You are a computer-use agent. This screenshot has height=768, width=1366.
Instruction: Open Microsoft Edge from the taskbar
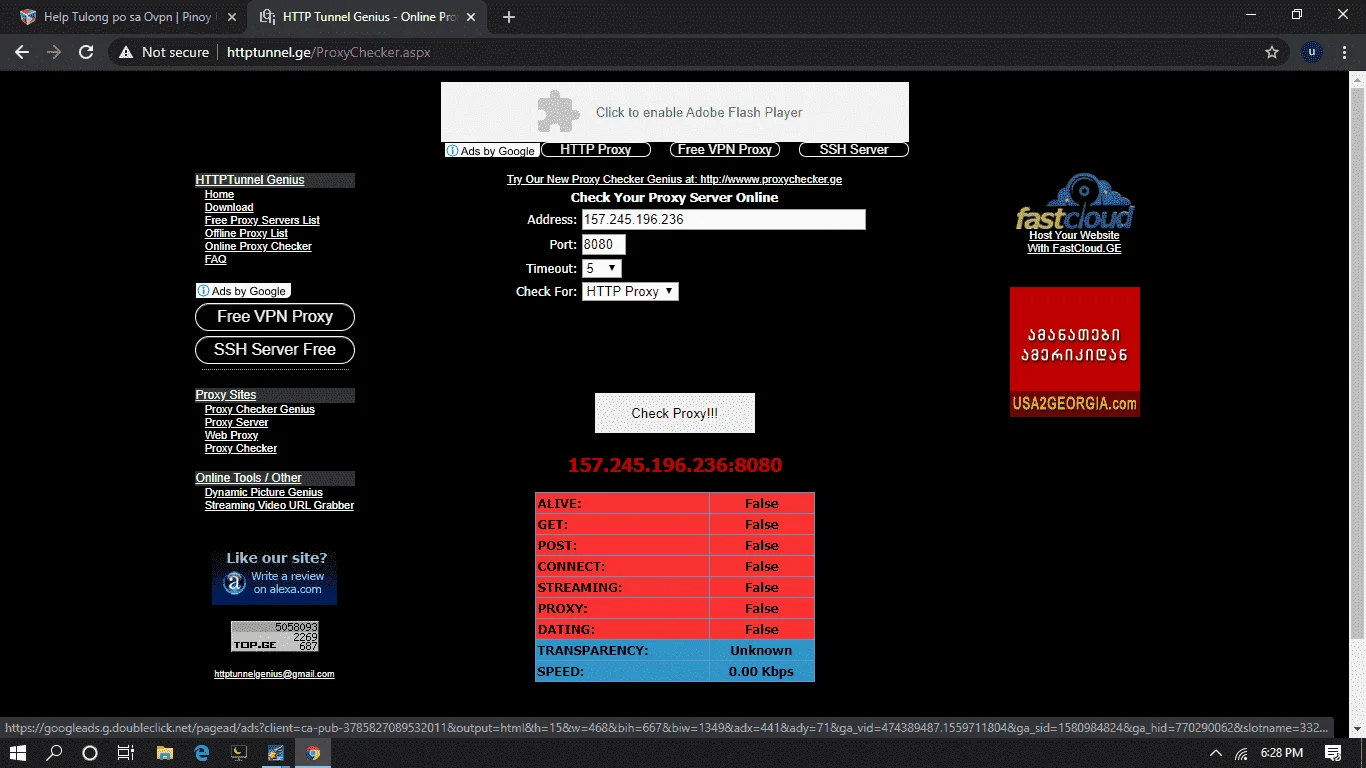pyautogui.click(x=201, y=753)
